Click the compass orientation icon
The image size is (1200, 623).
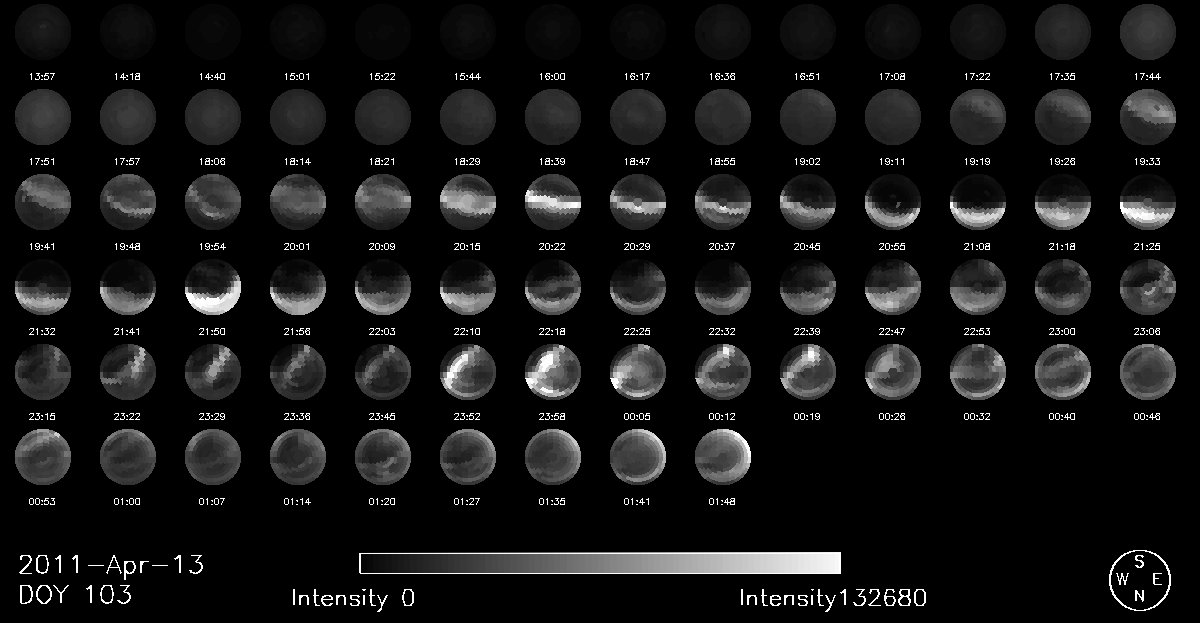click(x=1139, y=578)
